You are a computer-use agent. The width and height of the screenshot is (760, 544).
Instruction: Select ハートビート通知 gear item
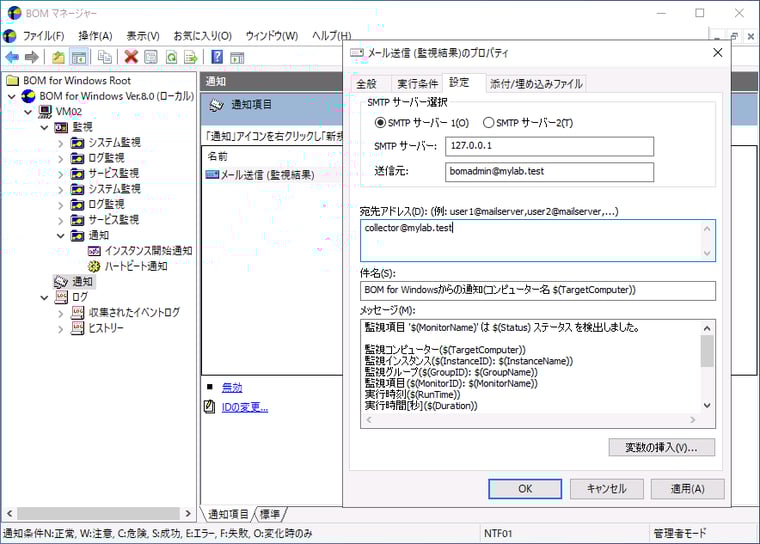(x=127, y=266)
